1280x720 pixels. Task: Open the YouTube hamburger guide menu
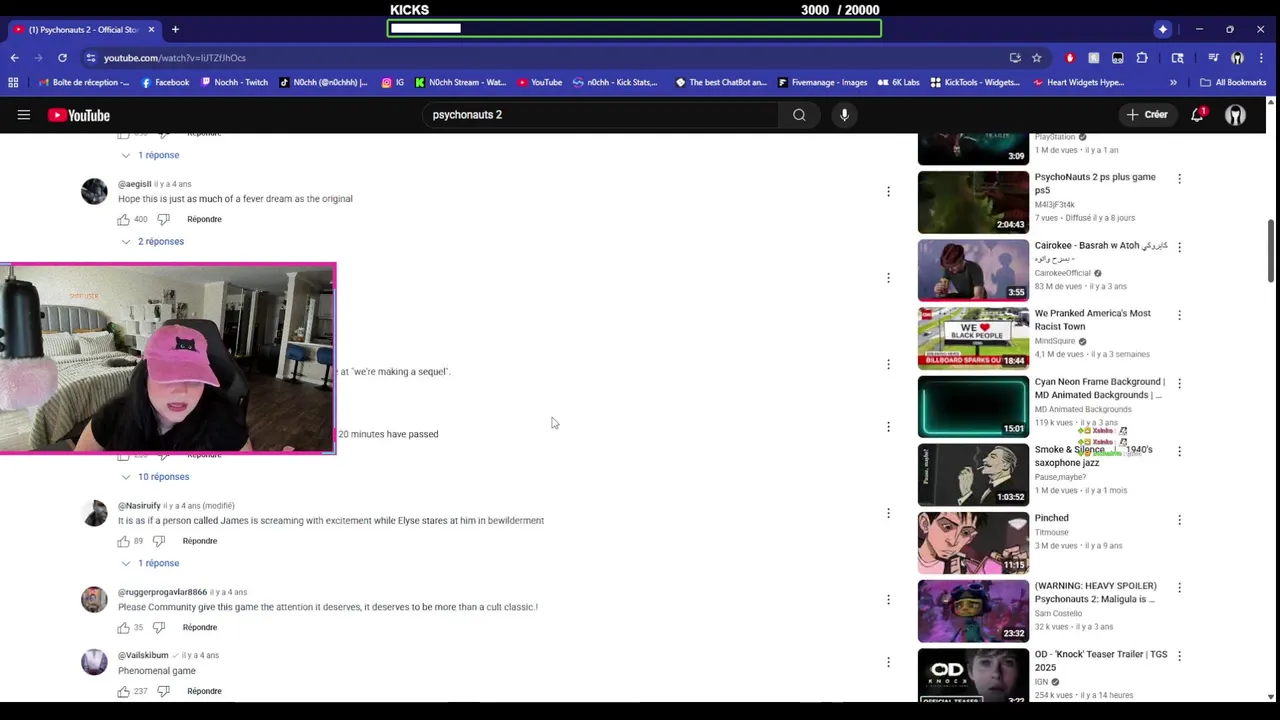(24, 115)
